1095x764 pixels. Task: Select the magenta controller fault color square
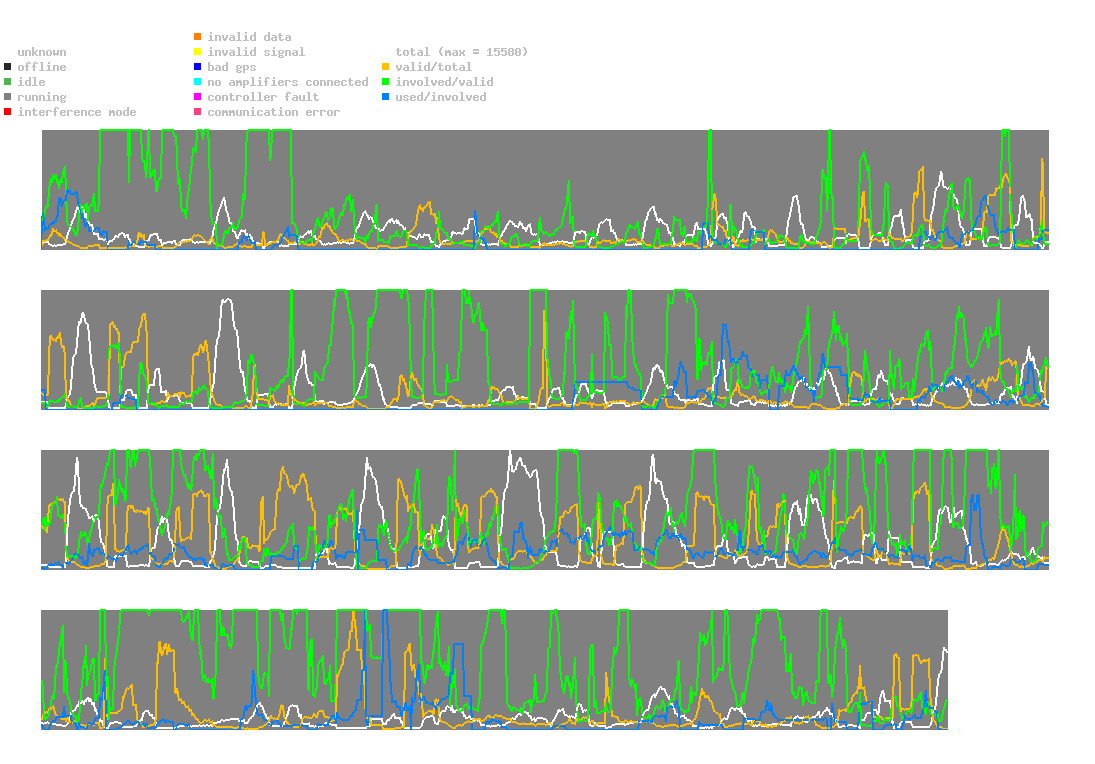[x=198, y=97]
